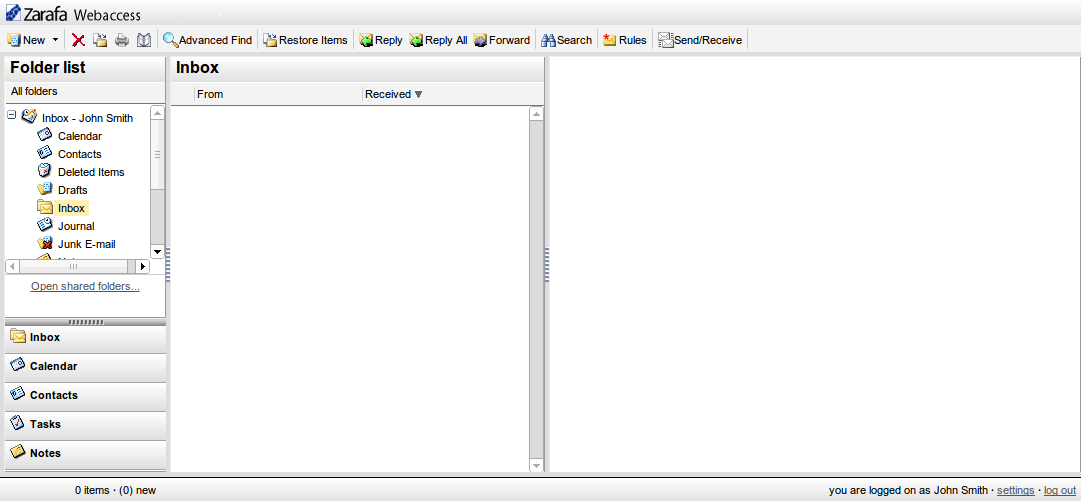Open the New dropdown arrow
This screenshot has height=501, width=1081.
(55, 40)
